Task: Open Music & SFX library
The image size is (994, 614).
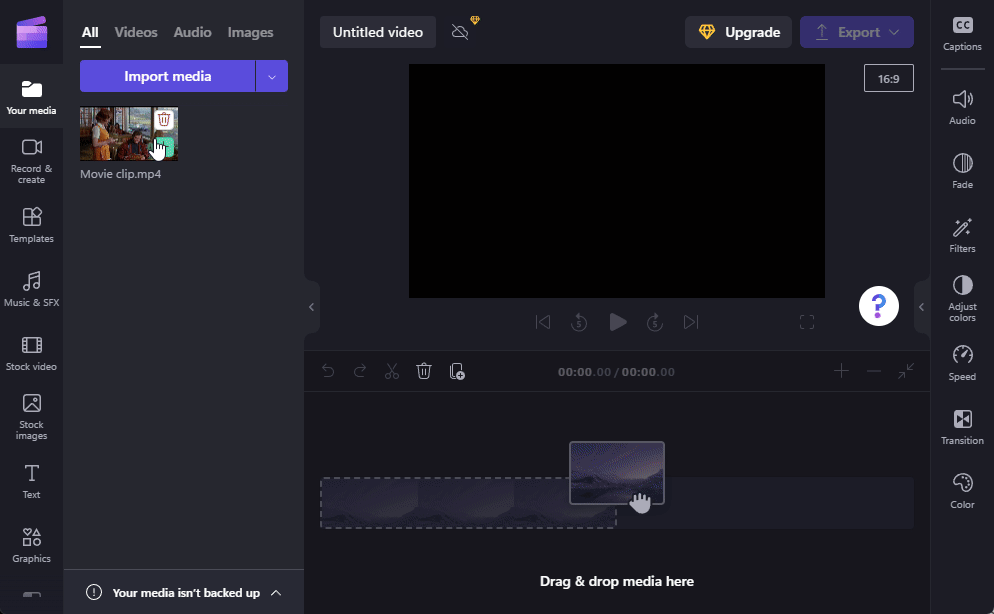Action: (x=31, y=288)
